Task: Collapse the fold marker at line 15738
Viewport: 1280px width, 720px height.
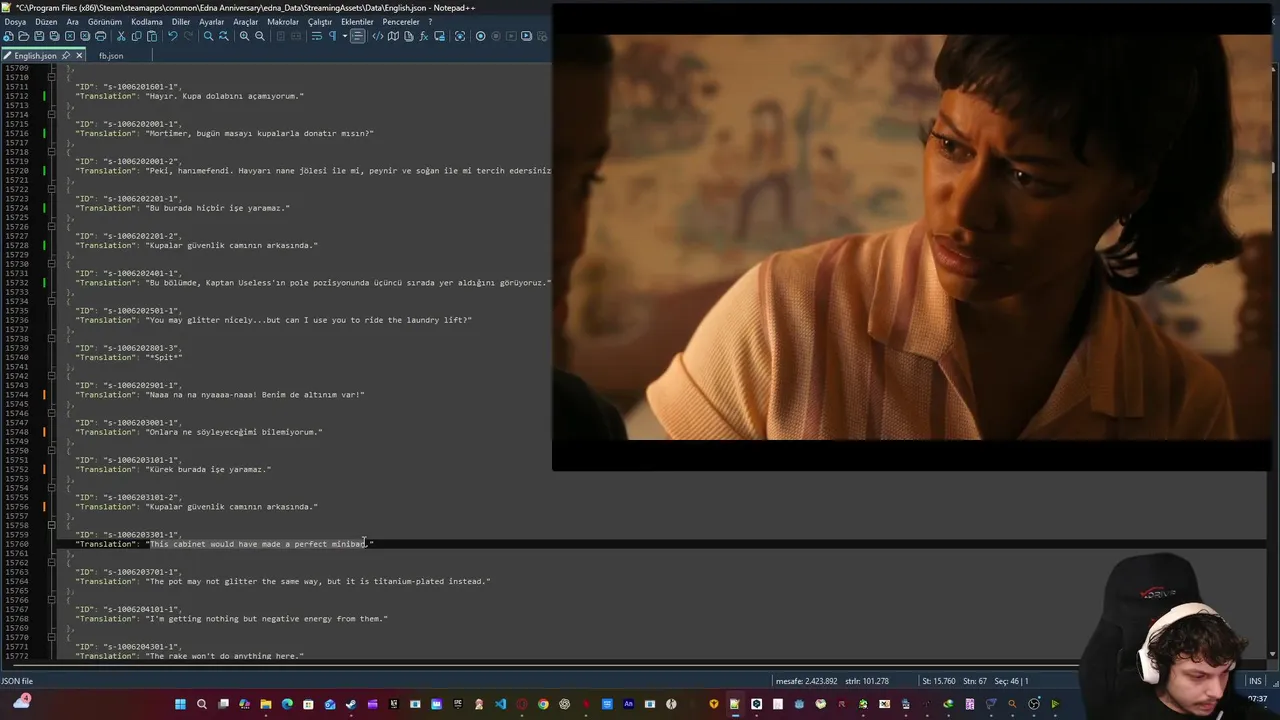Action: coord(52,339)
